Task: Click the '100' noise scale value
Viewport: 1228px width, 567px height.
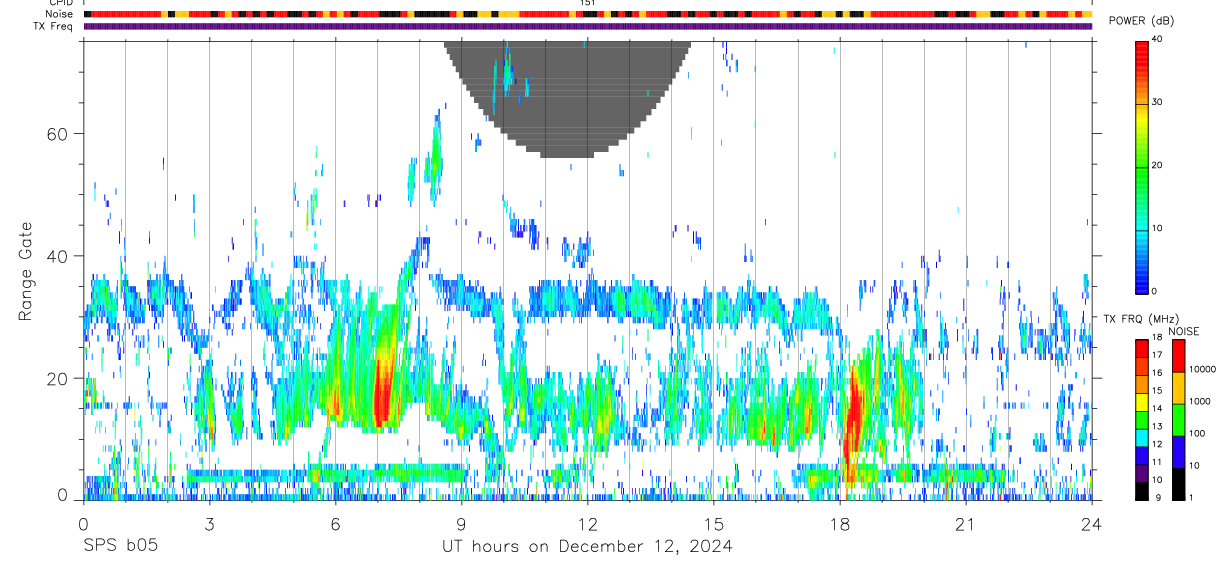Action: click(1198, 433)
